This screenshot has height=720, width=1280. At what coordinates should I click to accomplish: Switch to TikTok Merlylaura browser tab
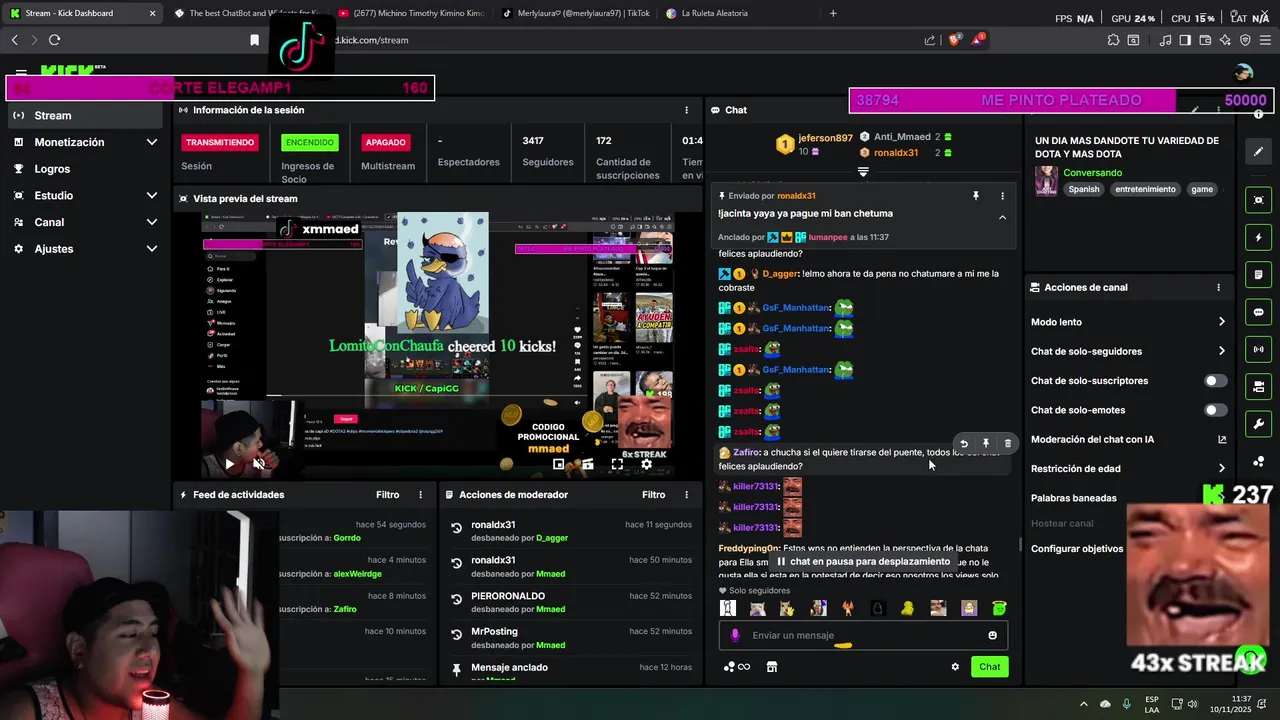[x=575, y=13]
